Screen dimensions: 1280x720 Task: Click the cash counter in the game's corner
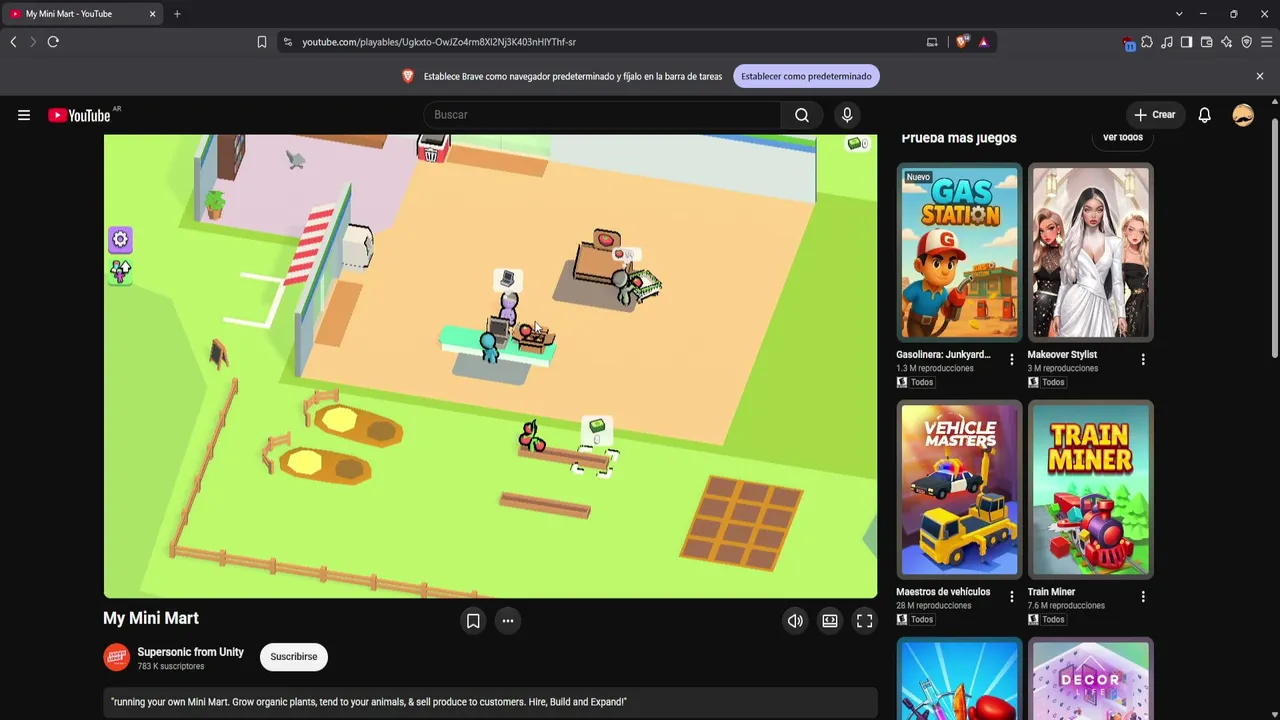pyautogui.click(x=857, y=144)
